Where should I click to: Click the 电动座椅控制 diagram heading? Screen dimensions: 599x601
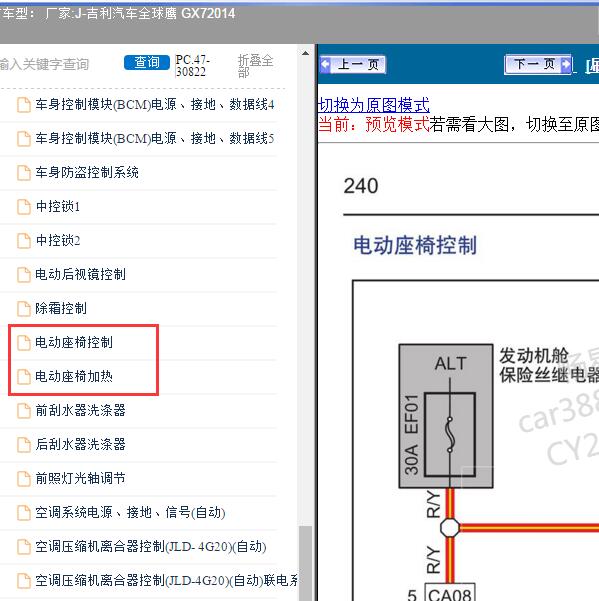(415, 245)
